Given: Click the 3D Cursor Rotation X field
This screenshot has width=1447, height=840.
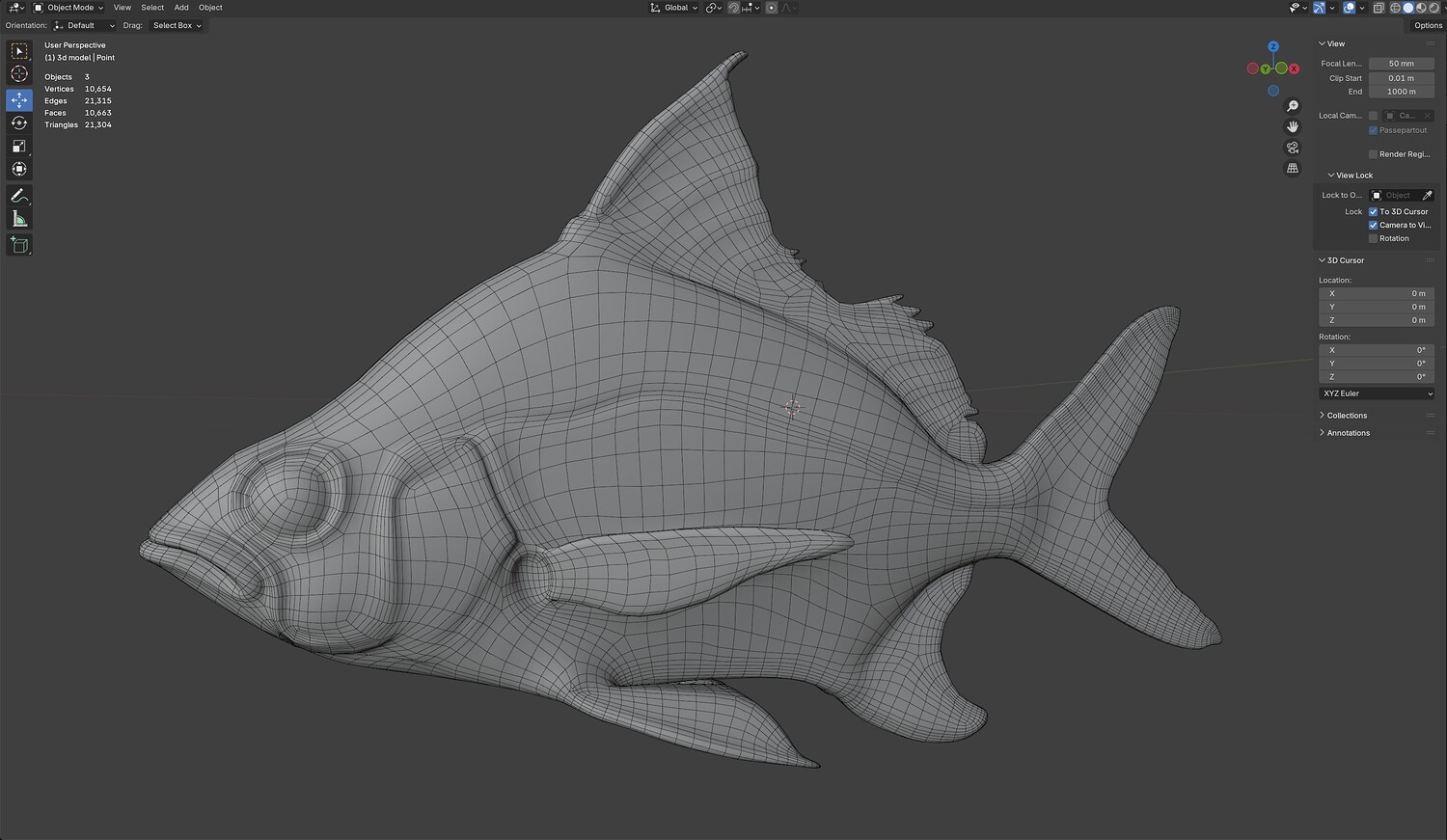Looking at the screenshot, I should [x=1377, y=350].
